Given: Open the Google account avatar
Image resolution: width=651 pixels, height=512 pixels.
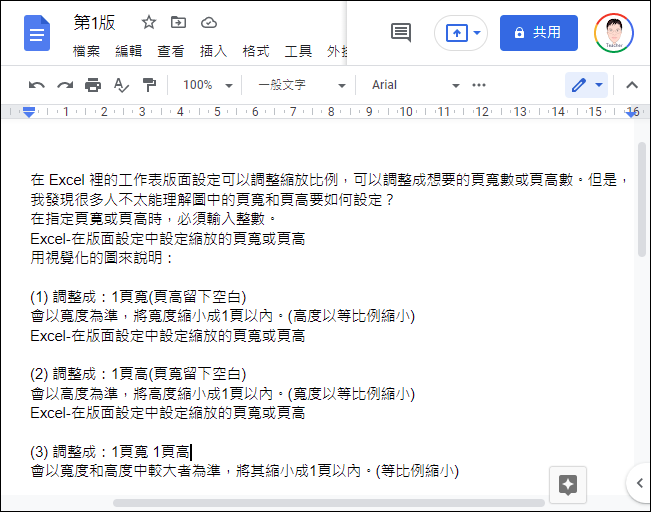Looking at the screenshot, I should [614, 33].
